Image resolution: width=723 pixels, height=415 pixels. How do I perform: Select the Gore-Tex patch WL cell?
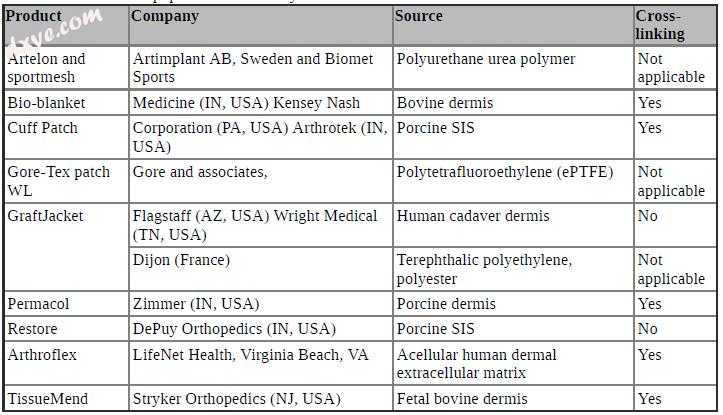point(66,181)
